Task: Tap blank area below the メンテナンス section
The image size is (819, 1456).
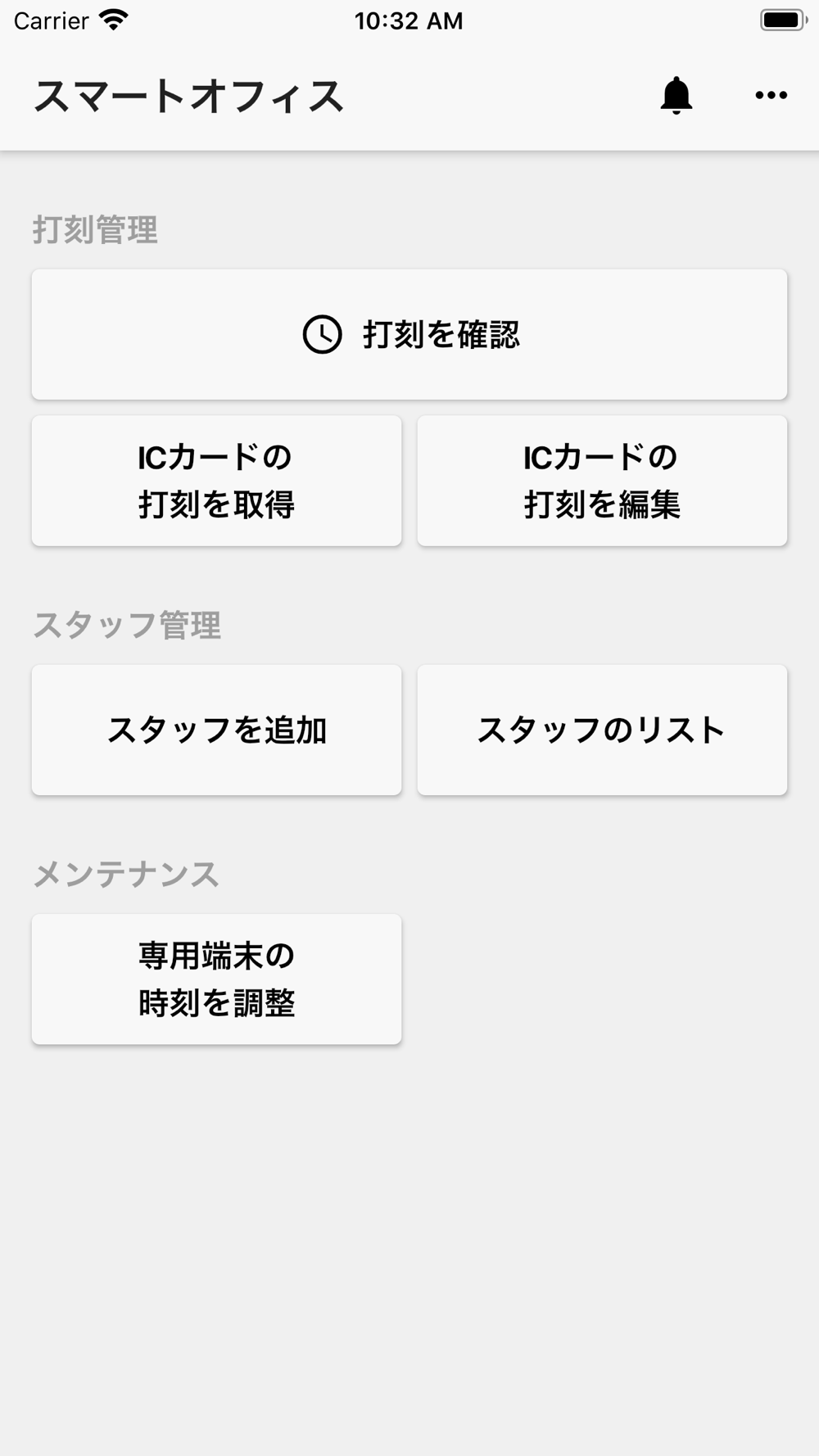Action: pos(409,1245)
